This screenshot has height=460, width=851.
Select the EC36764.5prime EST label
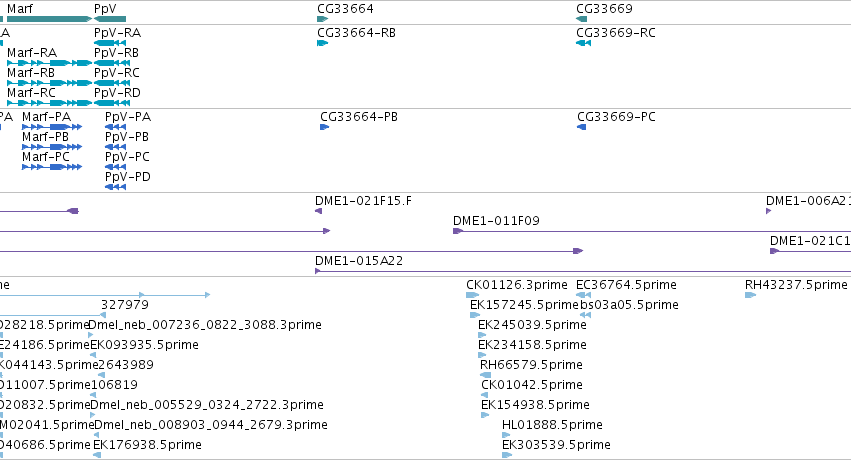coord(626,285)
